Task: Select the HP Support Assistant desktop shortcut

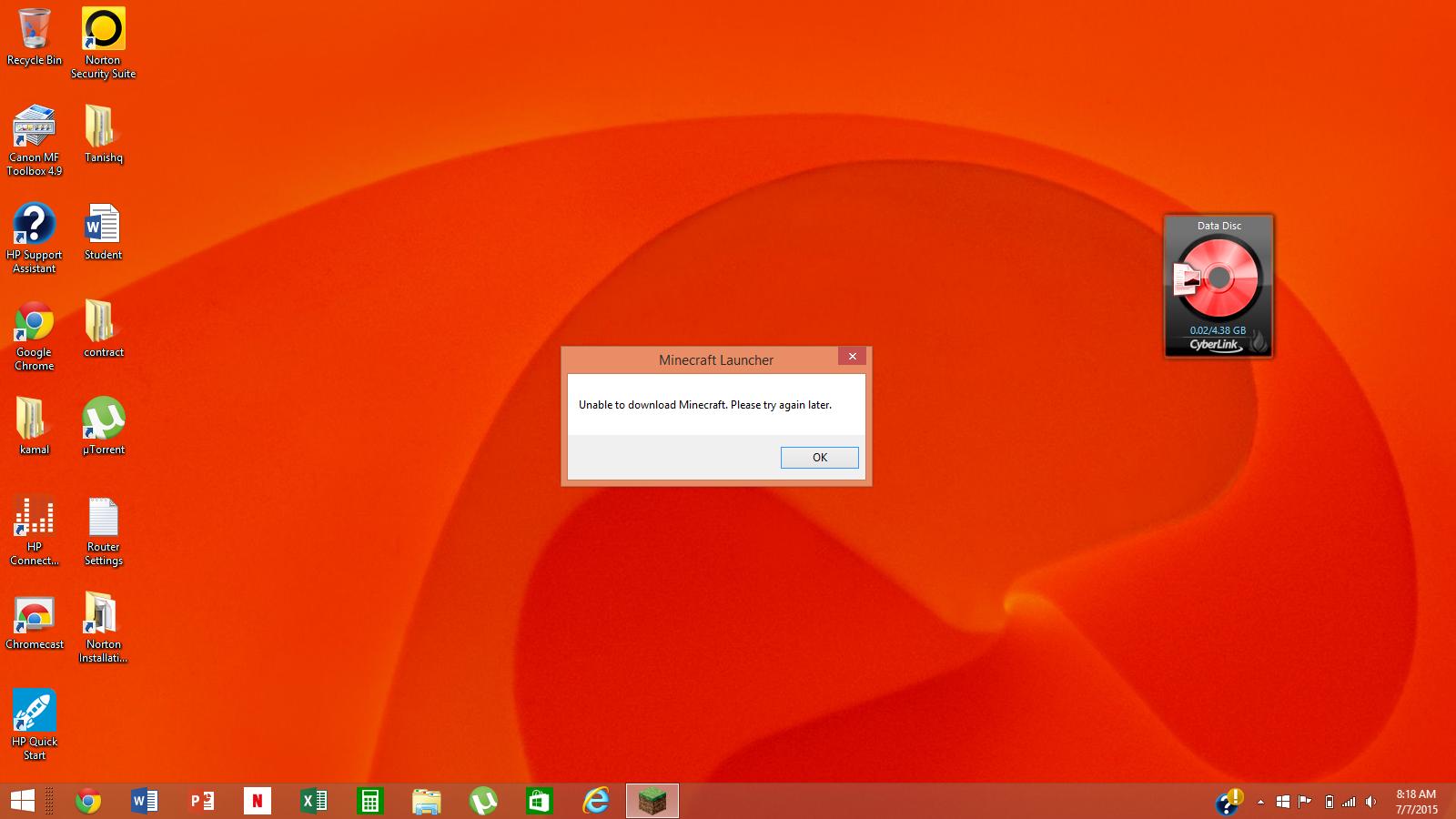Action: [35, 238]
